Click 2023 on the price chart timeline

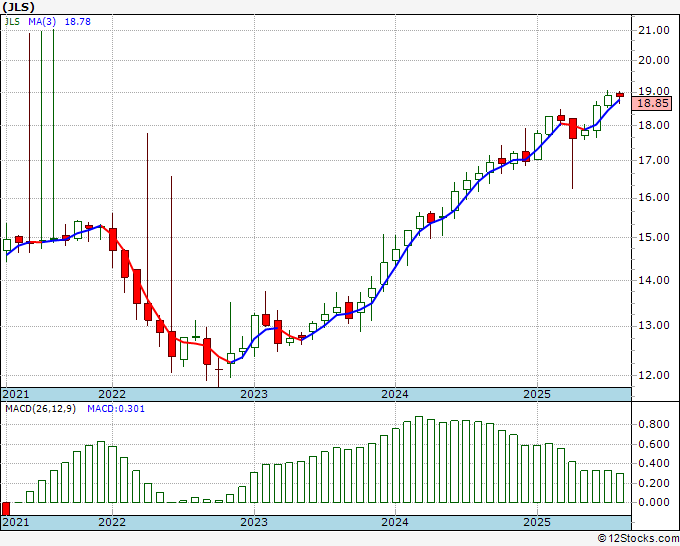coord(254,394)
